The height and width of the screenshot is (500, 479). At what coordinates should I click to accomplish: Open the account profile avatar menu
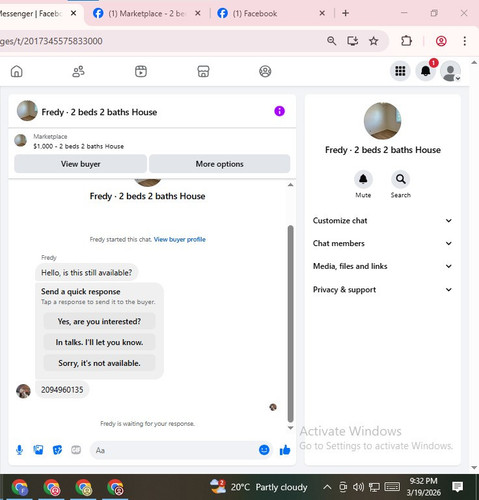click(450, 71)
